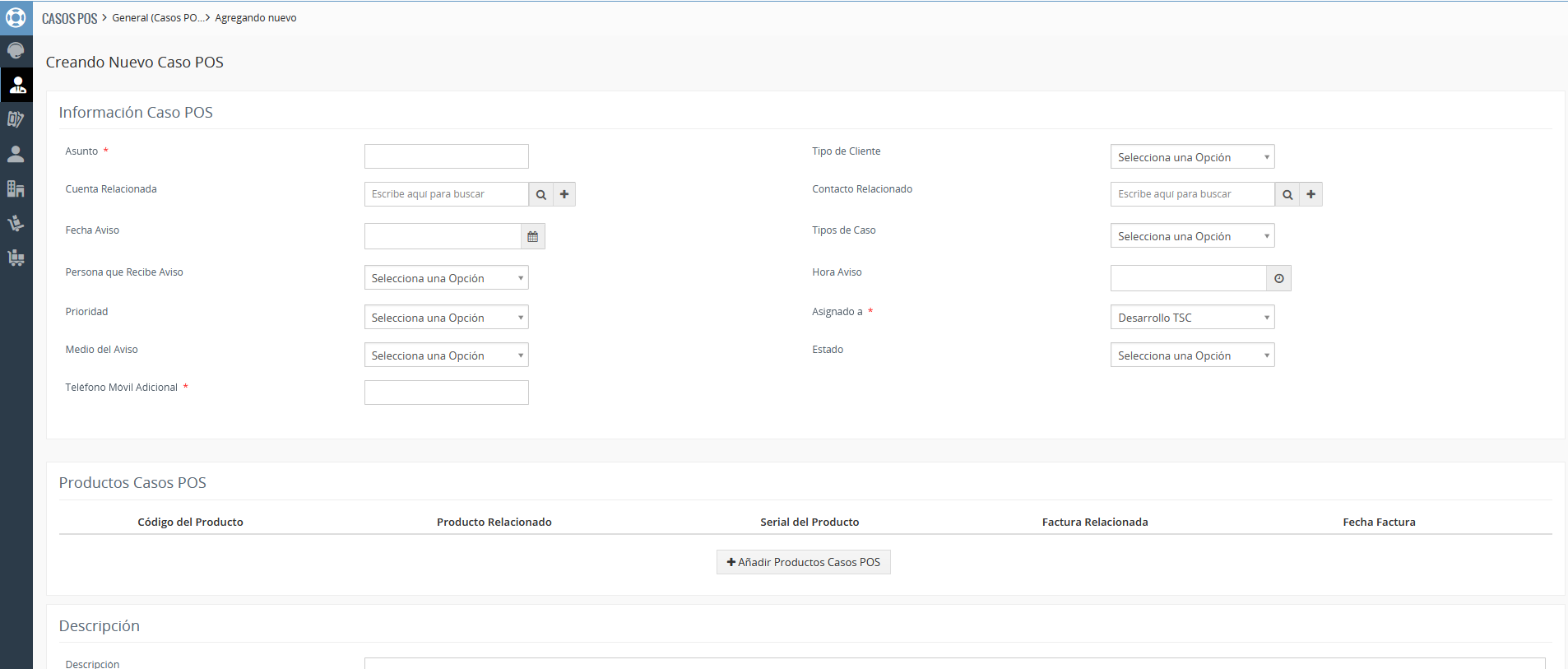The height and width of the screenshot is (669, 1568).
Task: Open the hand truck products sidebar icon
Action: click(x=16, y=223)
